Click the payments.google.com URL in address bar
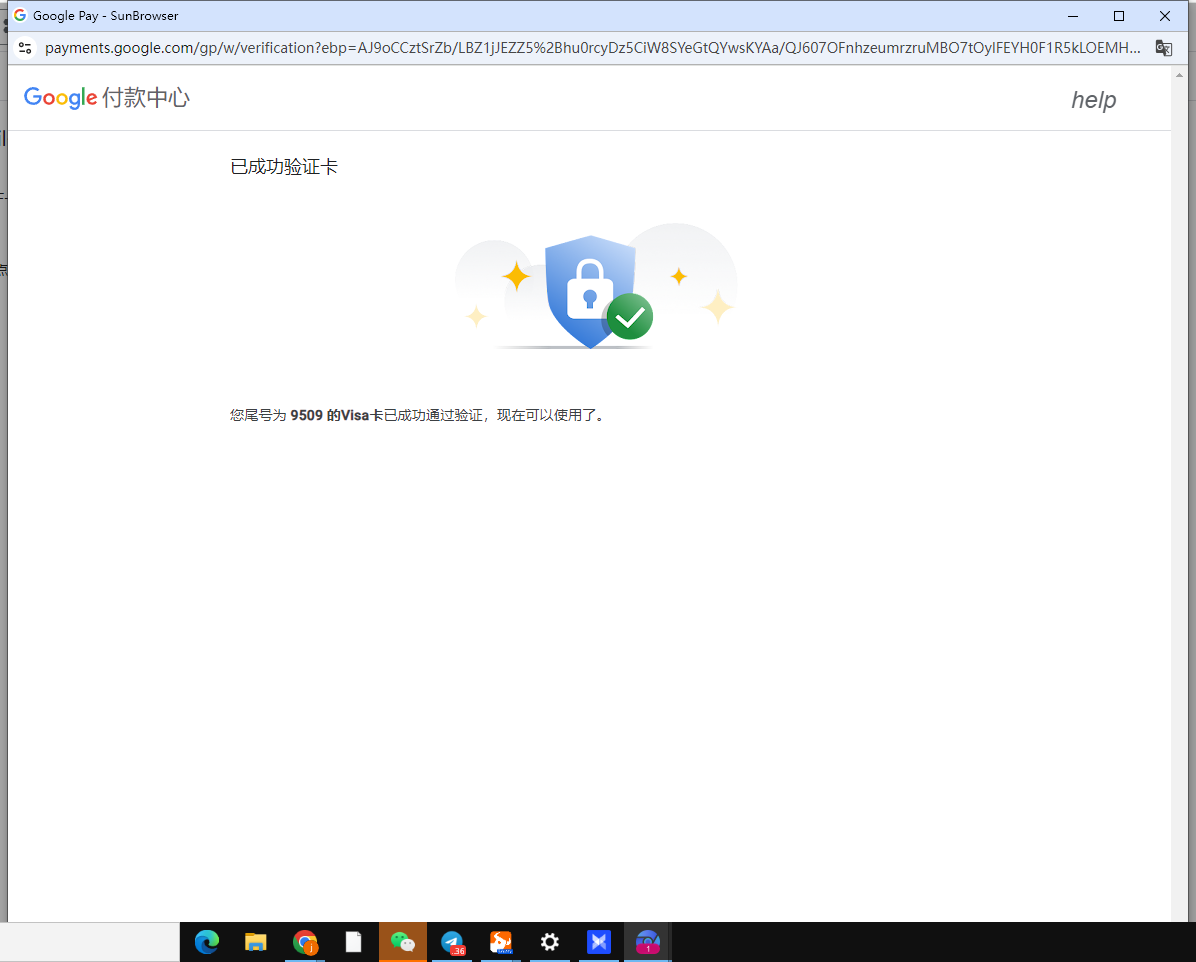 [593, 48]
